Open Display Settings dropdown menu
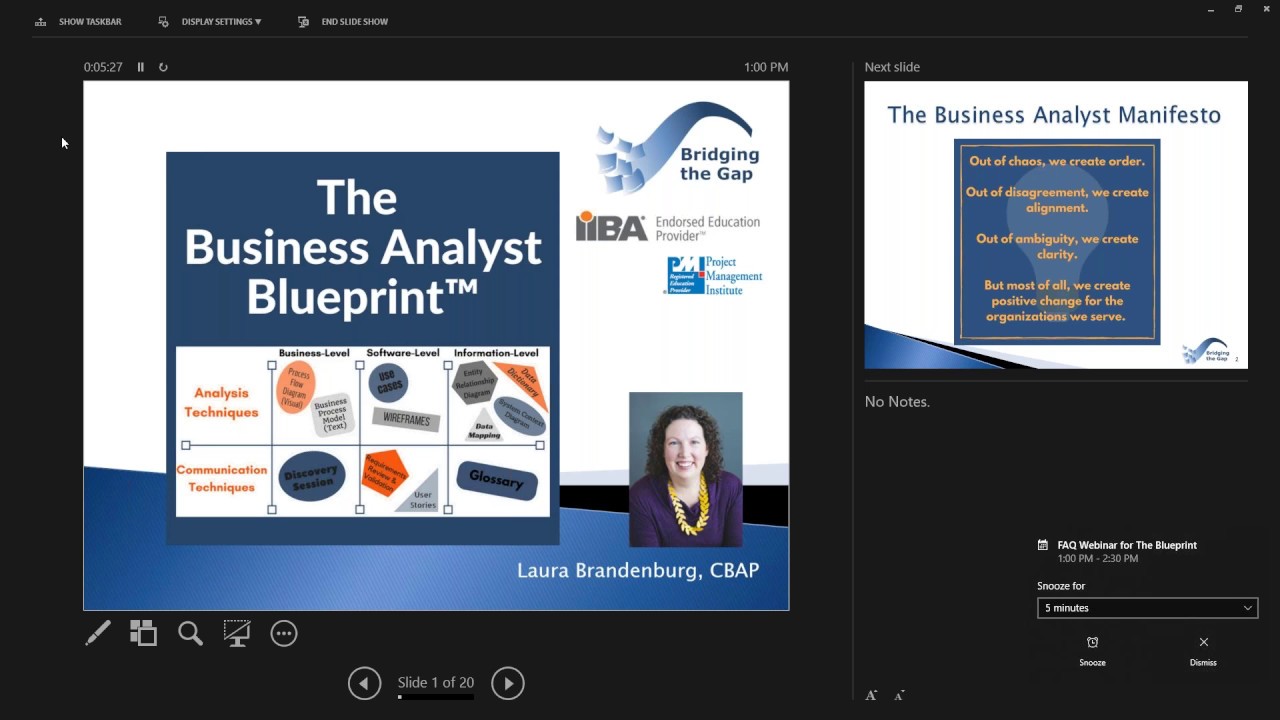 [x=210, y=21]
